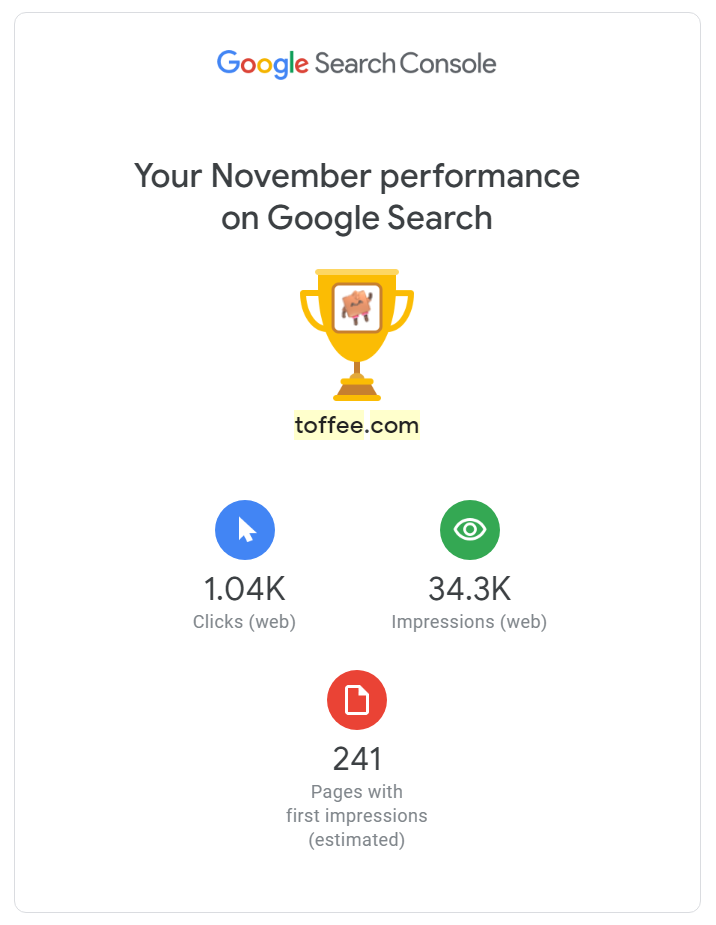Screen dimensions: 716x925
Task: Click the Clicks (web) label
Action: 244,622
